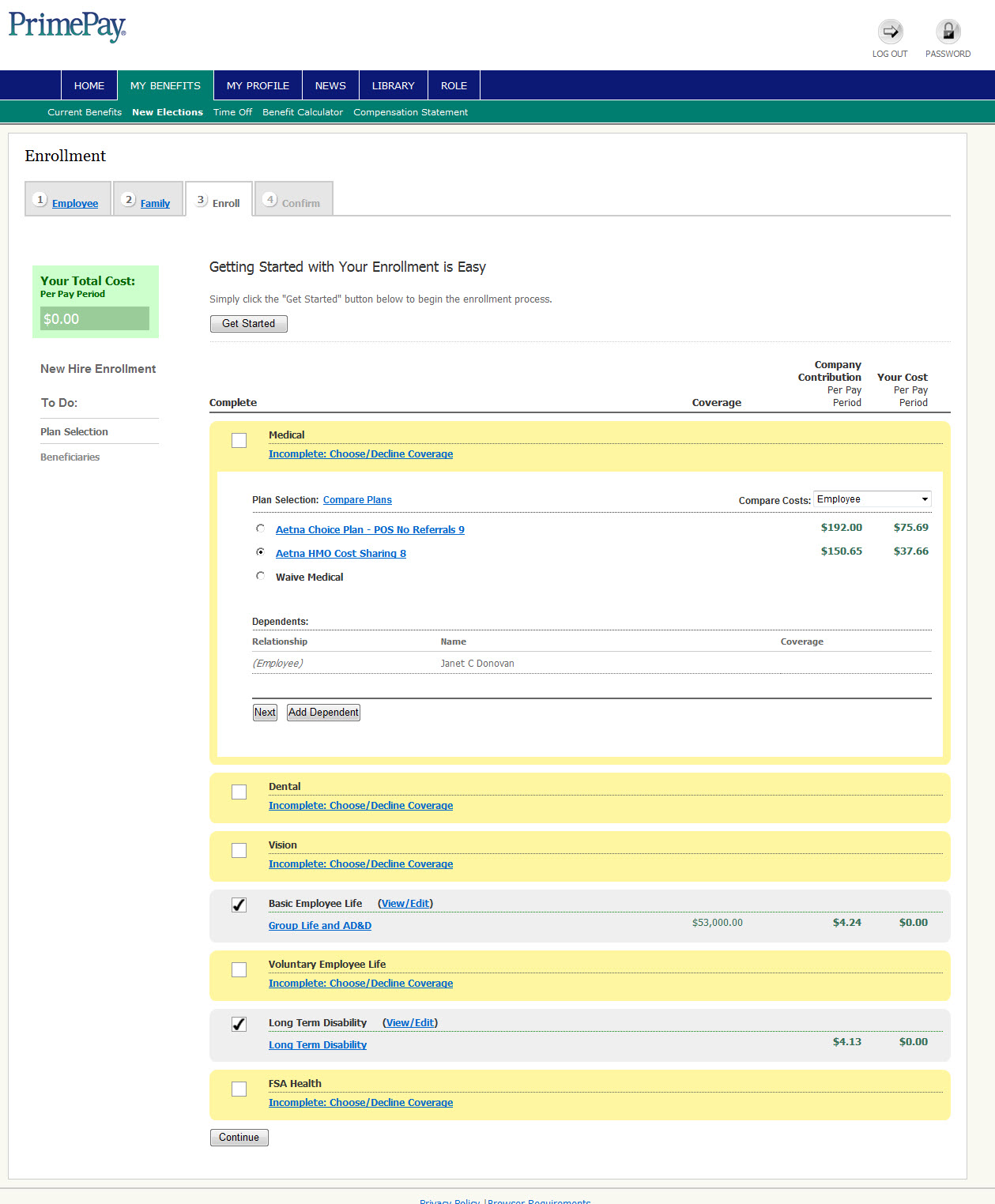Open Compensation Statement submenu
The image size is (995, 1204).
point(410,112)
